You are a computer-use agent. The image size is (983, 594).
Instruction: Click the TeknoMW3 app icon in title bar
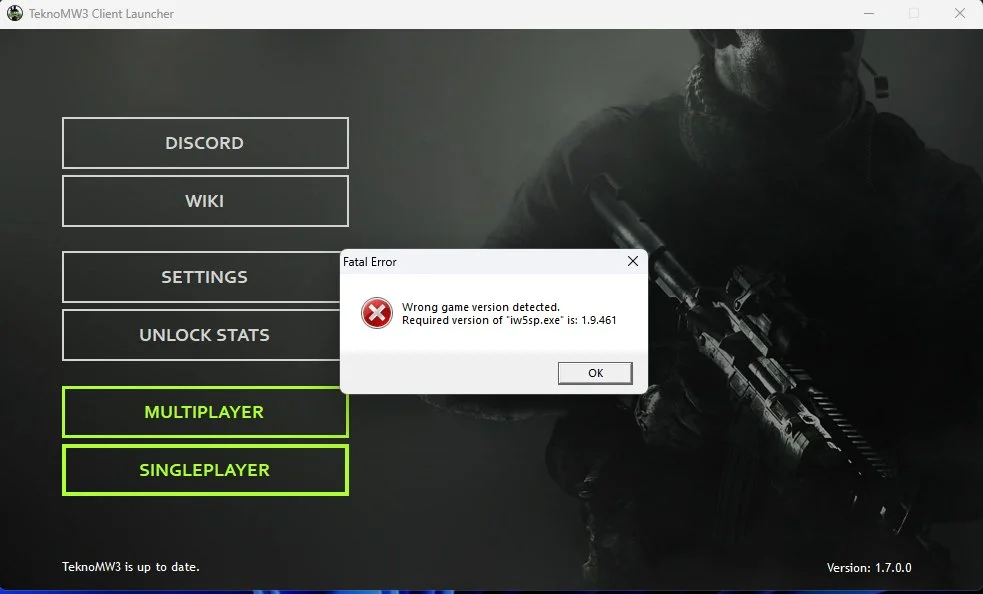[x=14, y=13]
